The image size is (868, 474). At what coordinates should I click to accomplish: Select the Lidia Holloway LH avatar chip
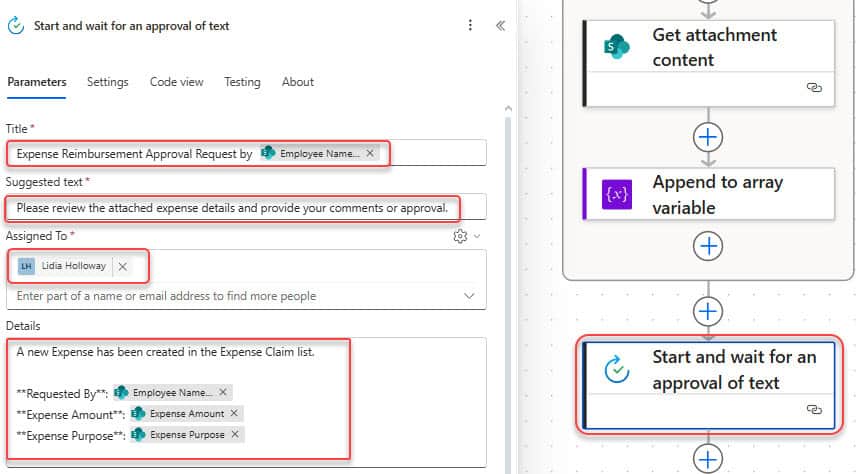pyautogui.click(x=26, y=266)
